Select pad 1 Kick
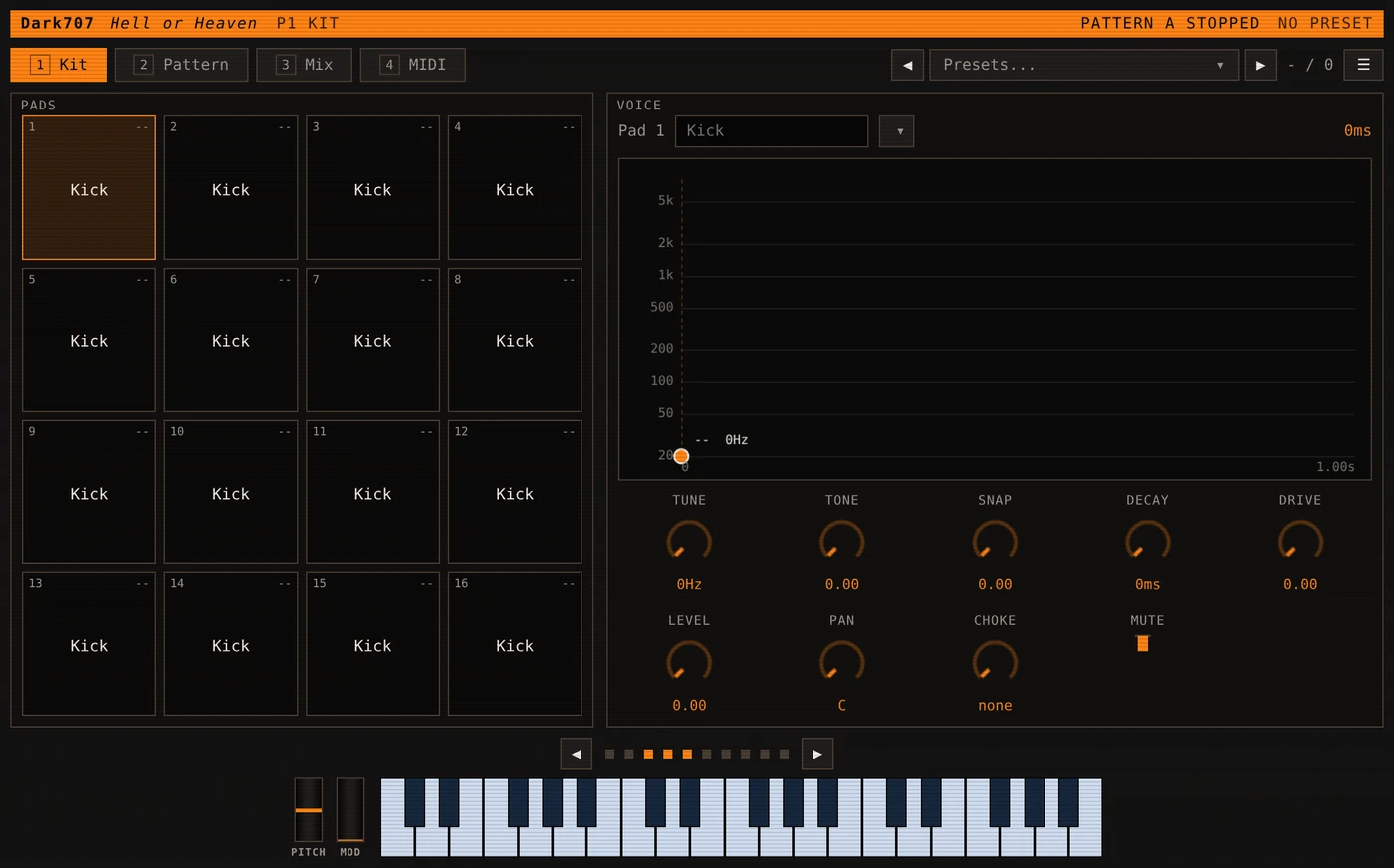The width and height of the screenshot is (1394, 868). pos(89,188)
